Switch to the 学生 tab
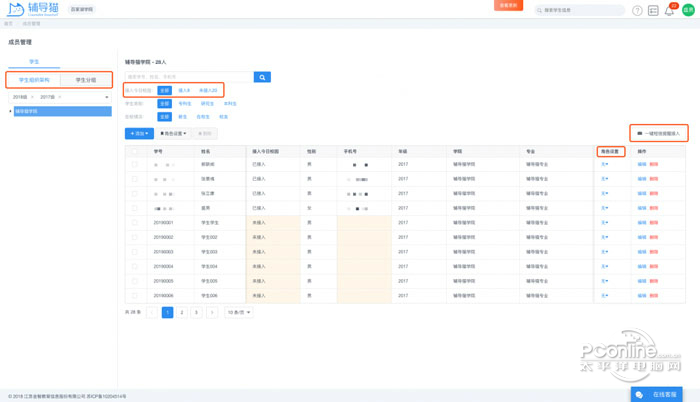 click(x=34, y=62)
